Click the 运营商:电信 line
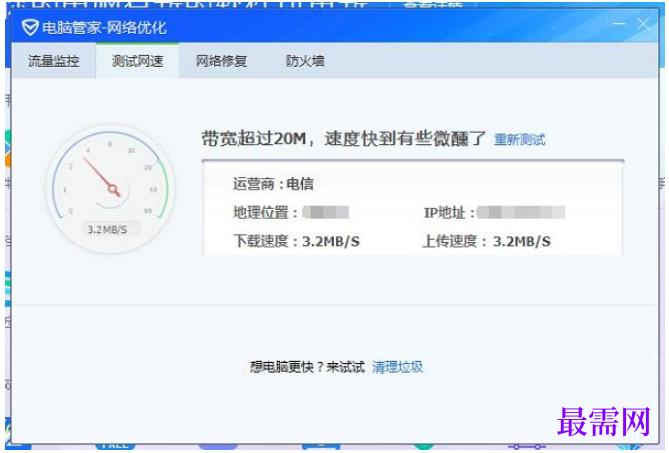The width and height of the screenshot is (669, 453). coord(273,184)
